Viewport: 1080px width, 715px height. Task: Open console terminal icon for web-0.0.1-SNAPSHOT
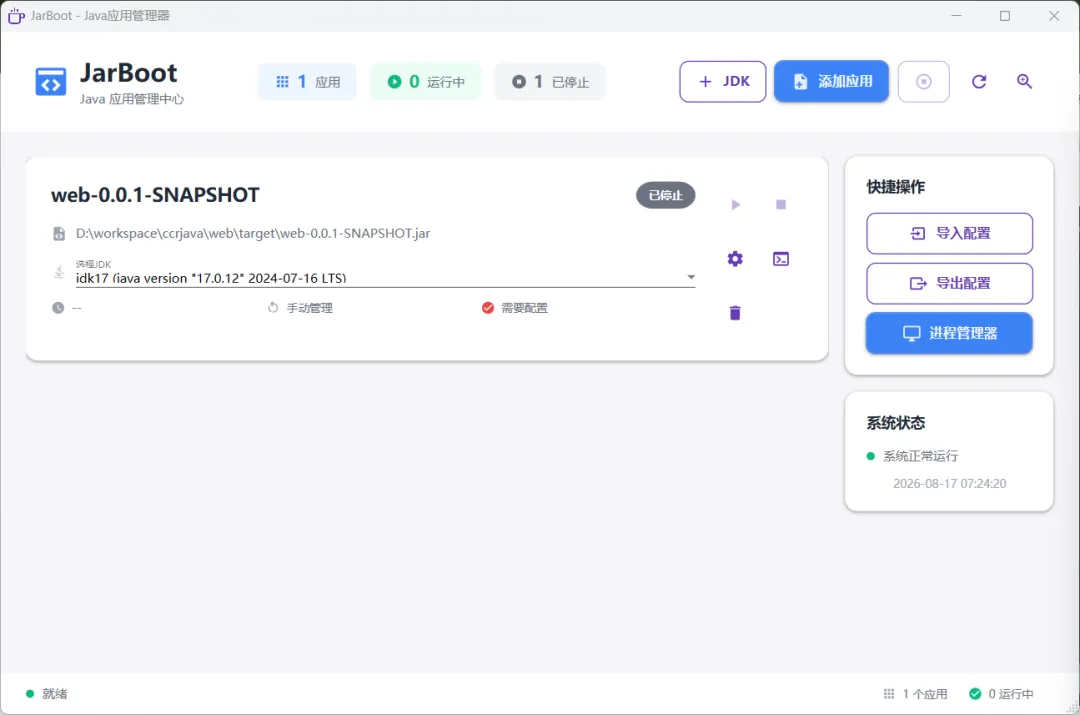[x=780, y=259]
